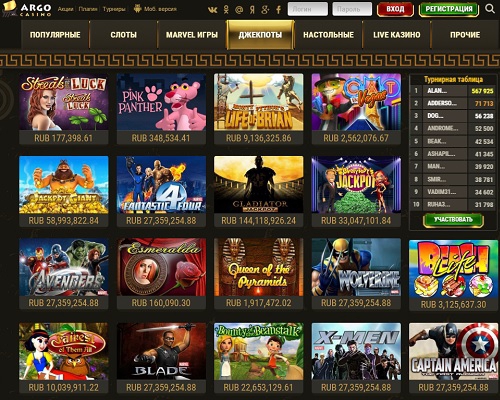Open the Android mobile version link
The image size is (500, 400).
coord(155,9)
